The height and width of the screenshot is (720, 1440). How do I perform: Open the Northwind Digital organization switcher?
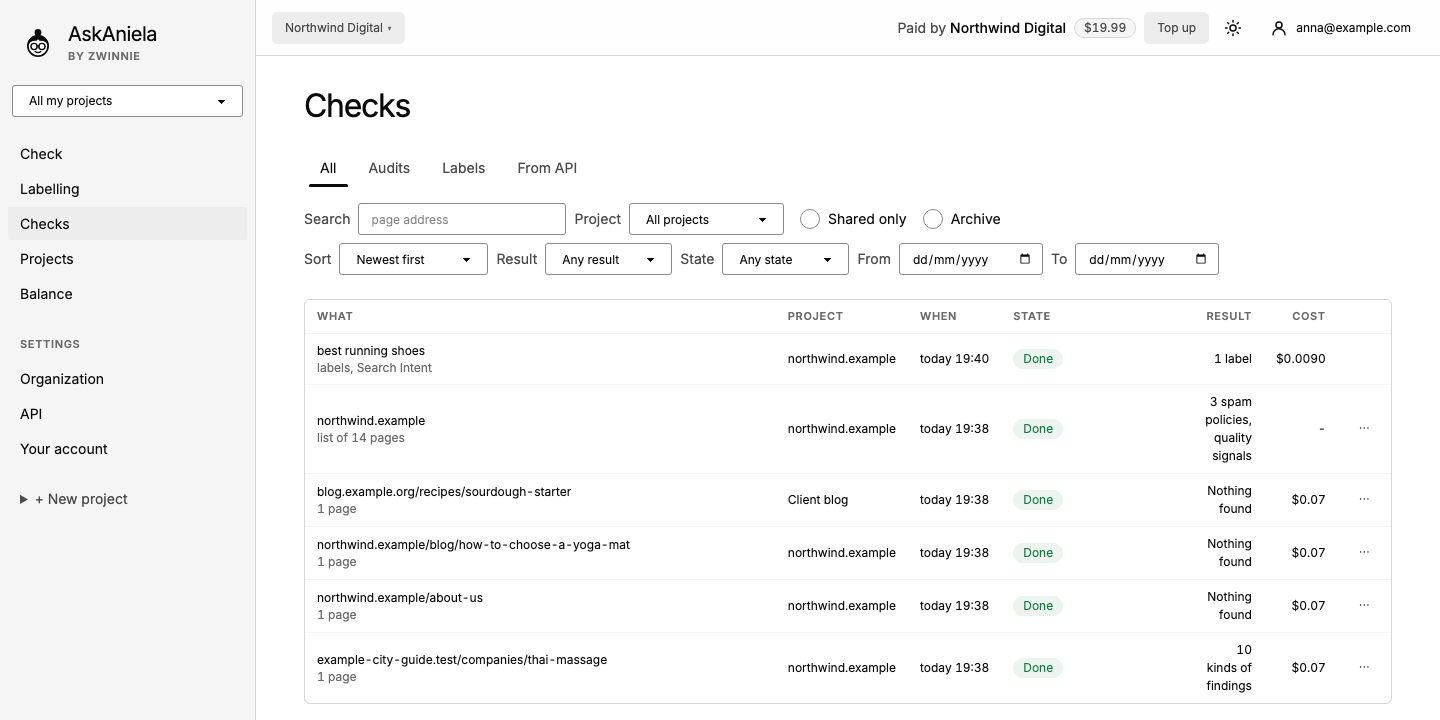(338, 28)
